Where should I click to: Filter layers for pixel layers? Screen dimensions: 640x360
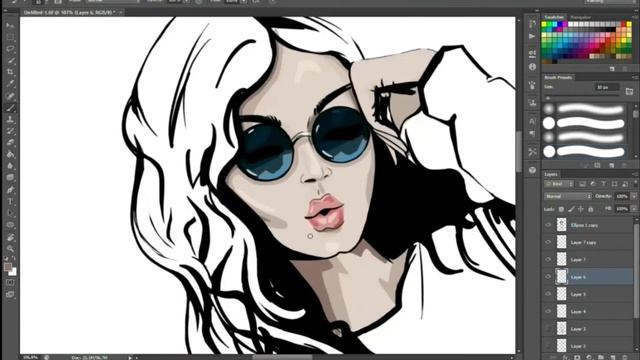pyautogui.click(x=582, y=184)
